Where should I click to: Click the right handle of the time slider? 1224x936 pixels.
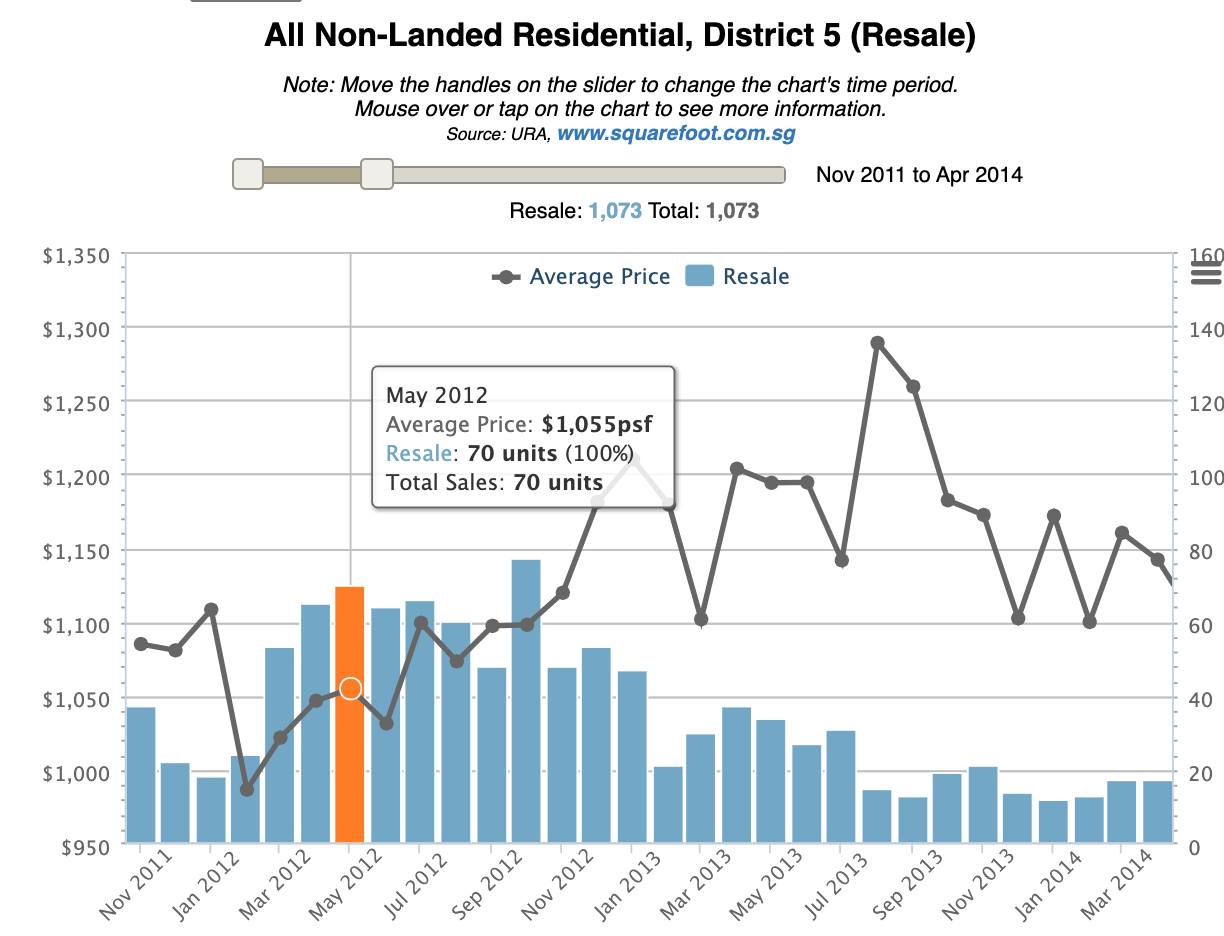tap(377, 174)
